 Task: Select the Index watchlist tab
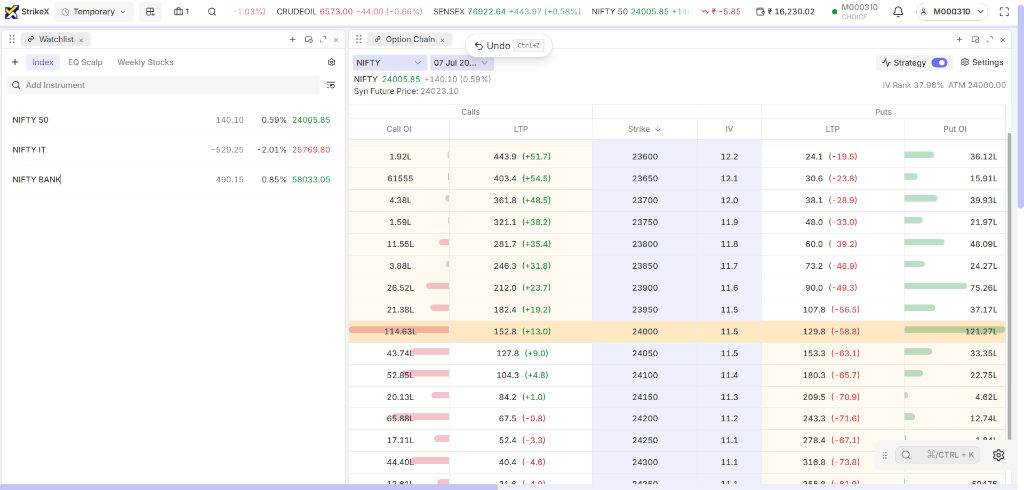coord(42,63)
